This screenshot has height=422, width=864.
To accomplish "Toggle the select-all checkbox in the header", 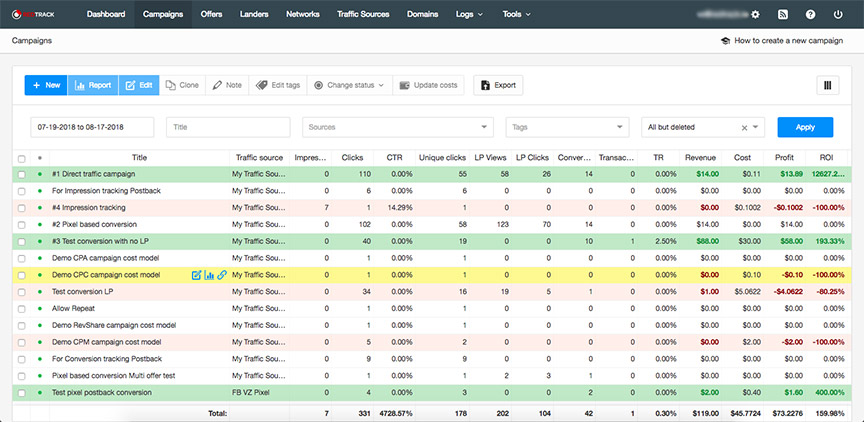I will (21, 159).
